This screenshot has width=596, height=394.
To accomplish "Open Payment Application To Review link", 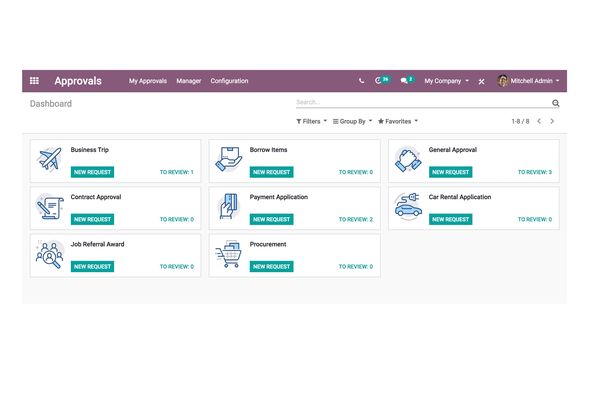I will (356, 219).
